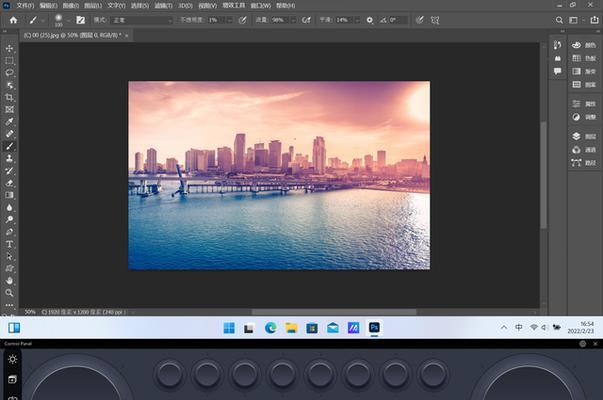Open the 编辑(E) menu
Image resolution: width=603 pixels, height=400 pixels.
[x=48, y=5]
